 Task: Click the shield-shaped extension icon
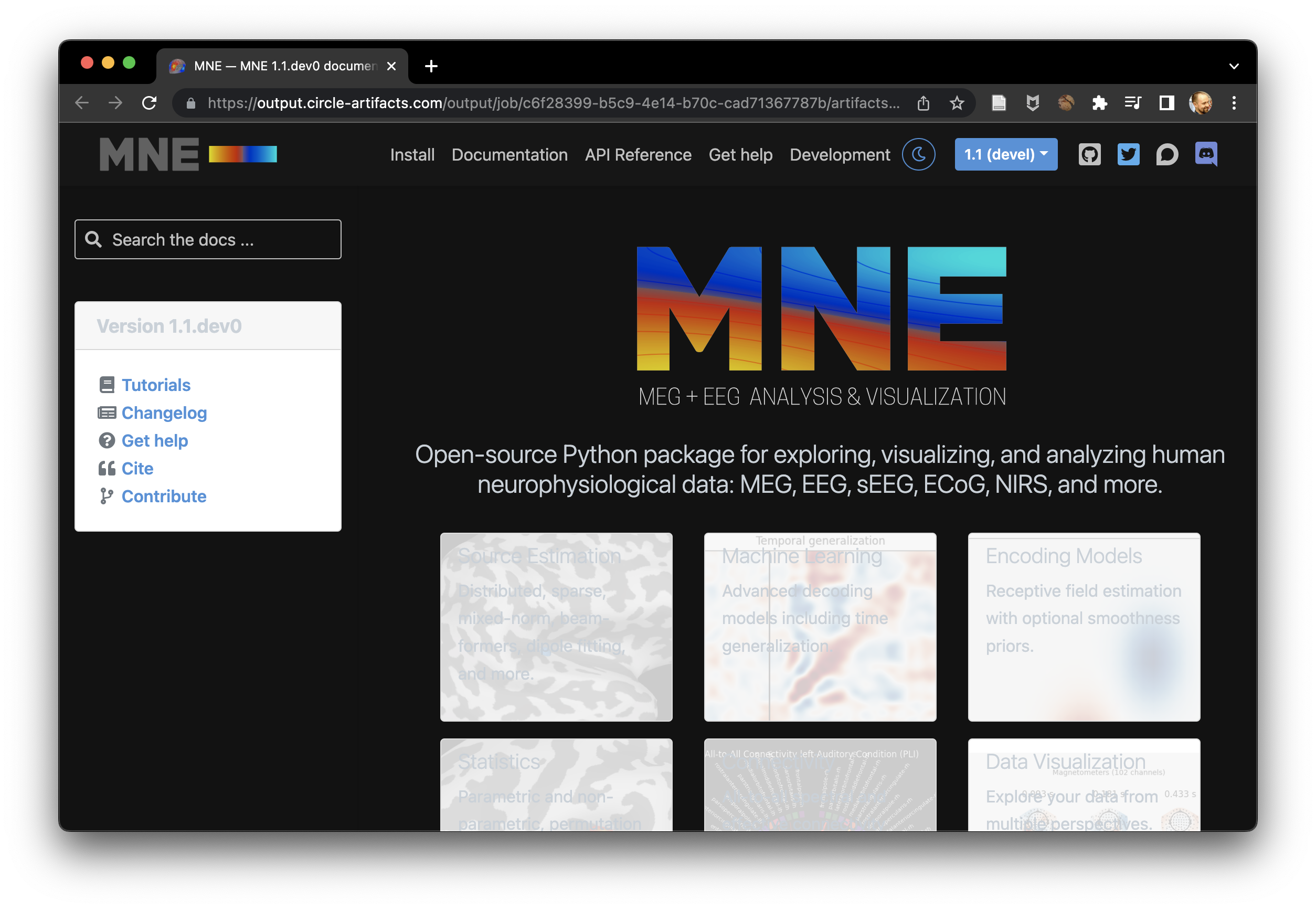point(1033,103)
